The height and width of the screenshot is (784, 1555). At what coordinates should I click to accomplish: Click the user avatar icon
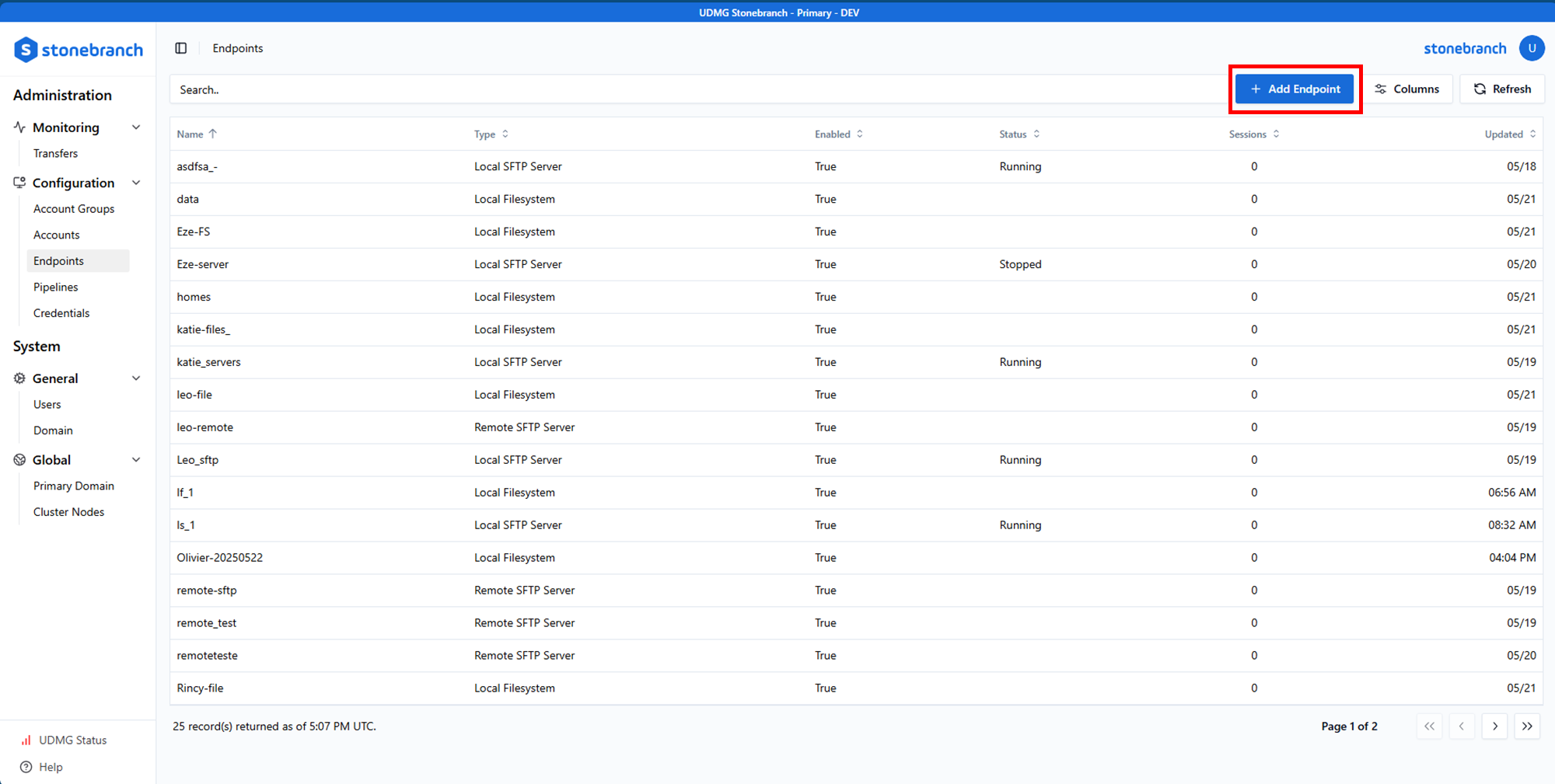(x=1532, y=48)
